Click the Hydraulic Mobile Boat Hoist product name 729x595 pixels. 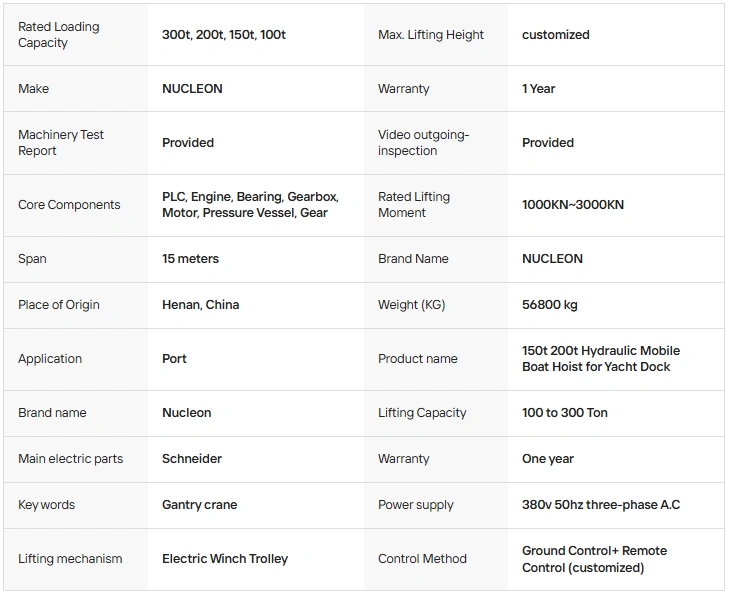pos(601,358)
